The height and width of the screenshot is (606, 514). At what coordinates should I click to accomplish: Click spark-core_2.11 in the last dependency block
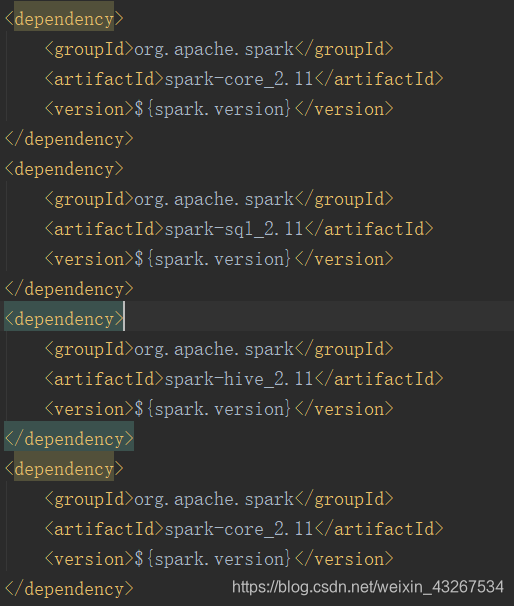pos(239,529)
